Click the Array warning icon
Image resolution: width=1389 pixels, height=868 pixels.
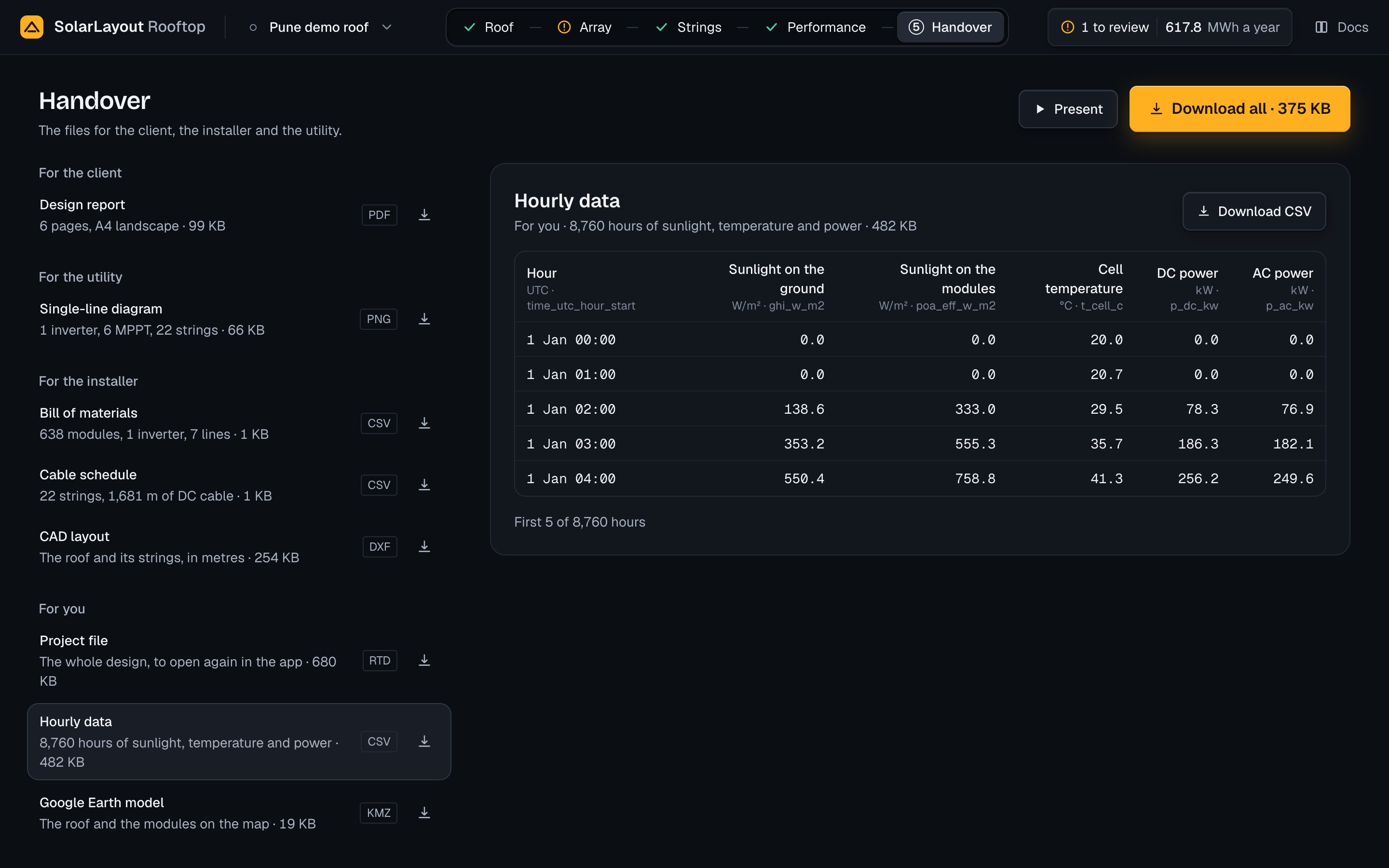[x=564, y=27]
